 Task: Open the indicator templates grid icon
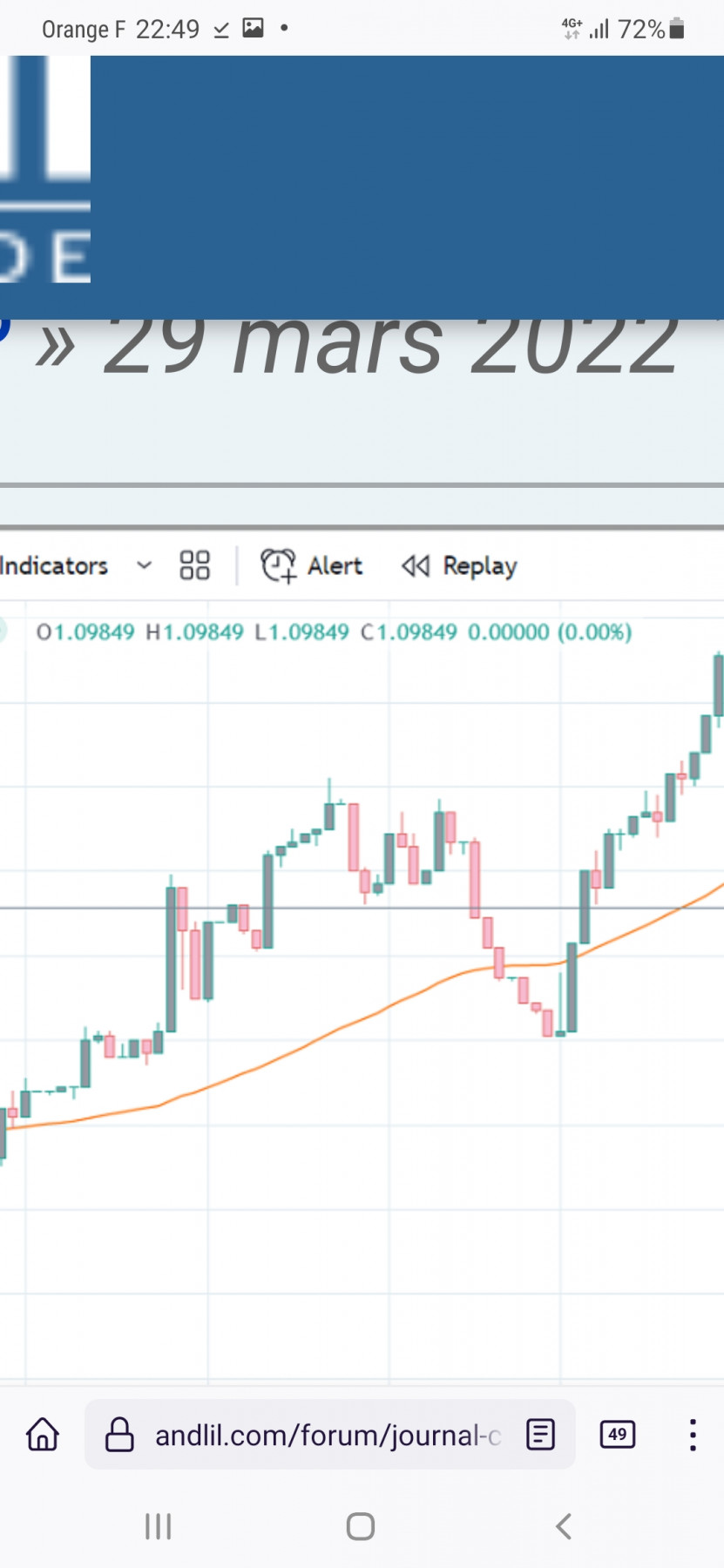pos(194,565)
